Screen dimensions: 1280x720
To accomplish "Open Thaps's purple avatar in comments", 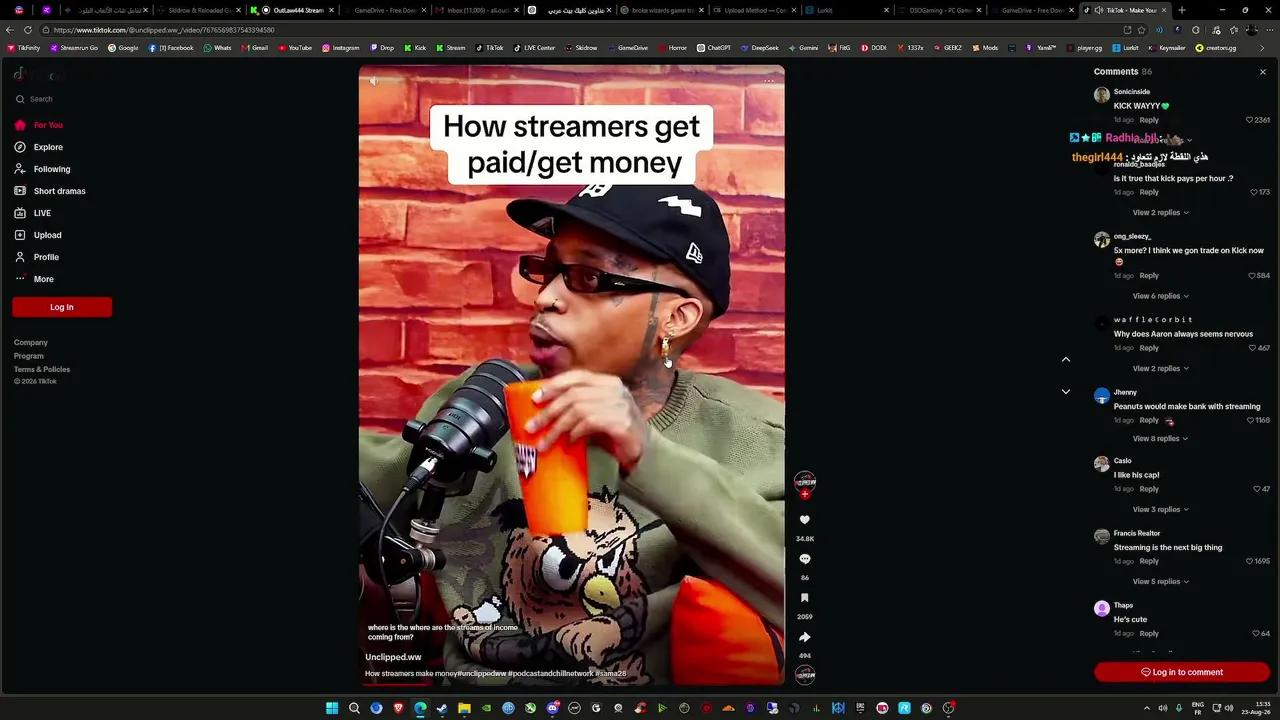I will click(x=1102, y=608).
